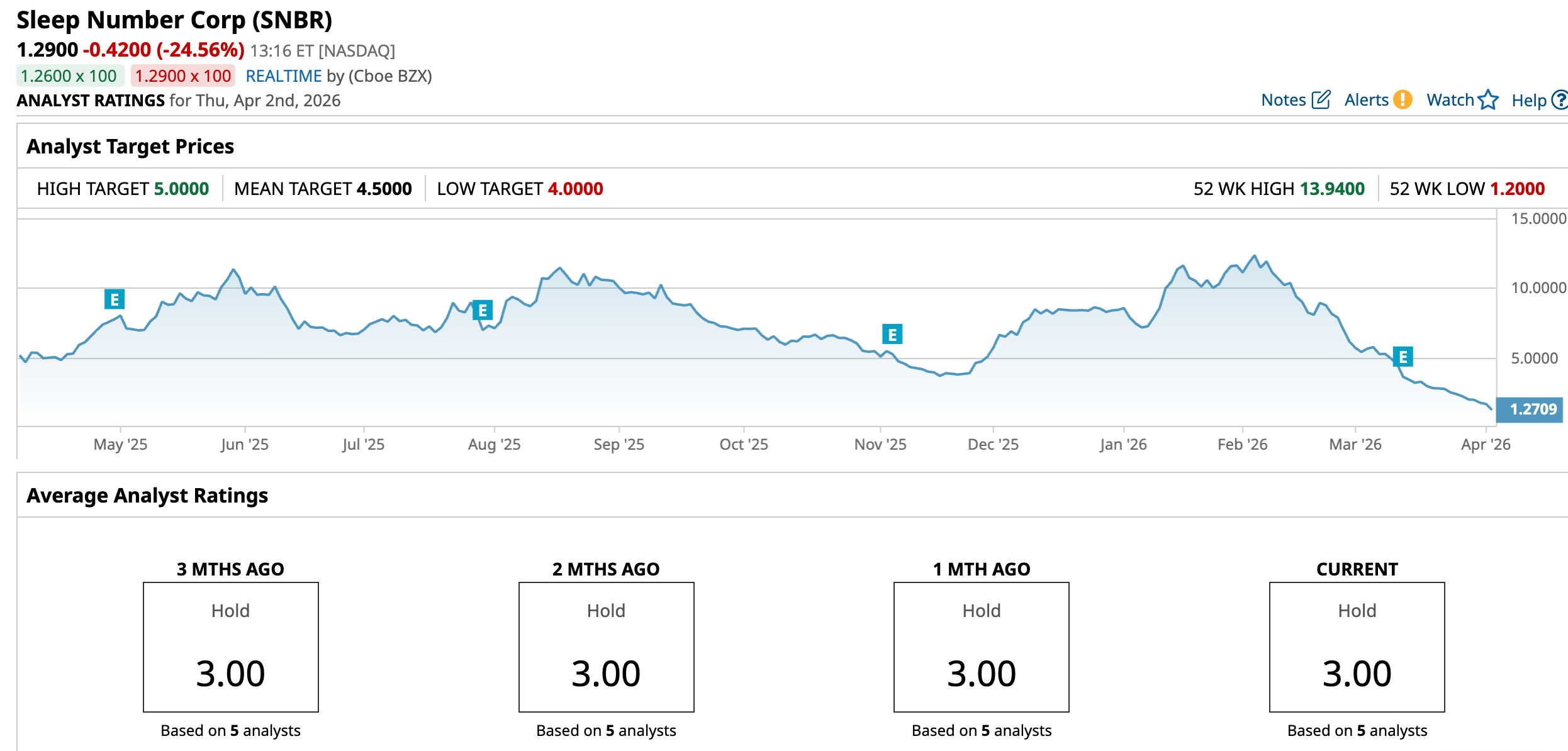Viewport: 1568px width, 751px height.
Task: Click the earnings marker near May '25
Action: (x=115, y=299)
